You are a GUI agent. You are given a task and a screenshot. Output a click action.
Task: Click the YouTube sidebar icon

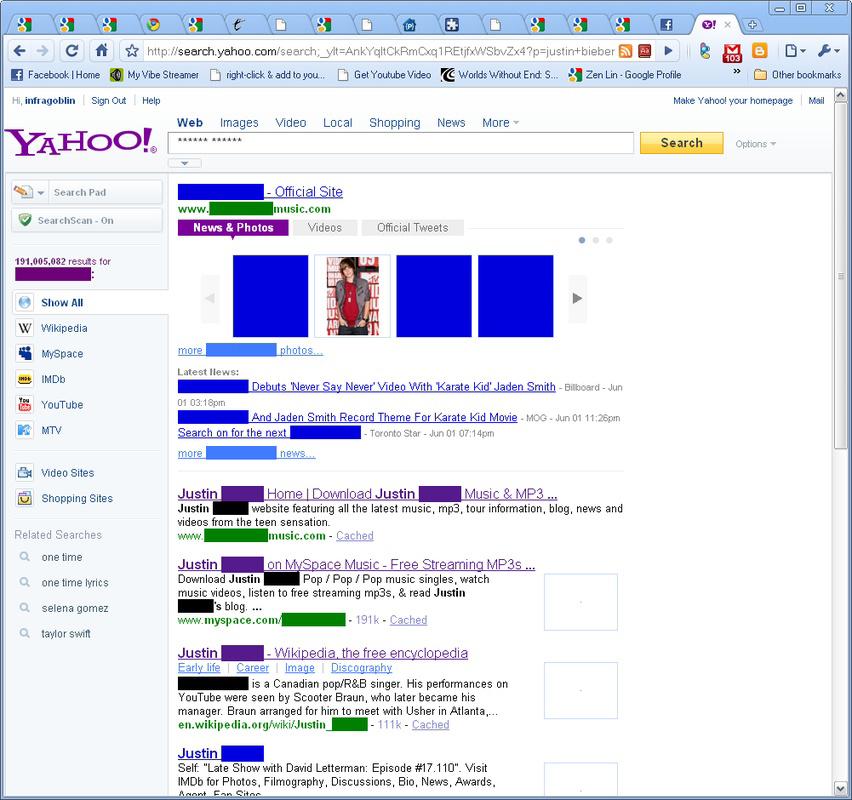pyautogui.click(x=24, y=405)
